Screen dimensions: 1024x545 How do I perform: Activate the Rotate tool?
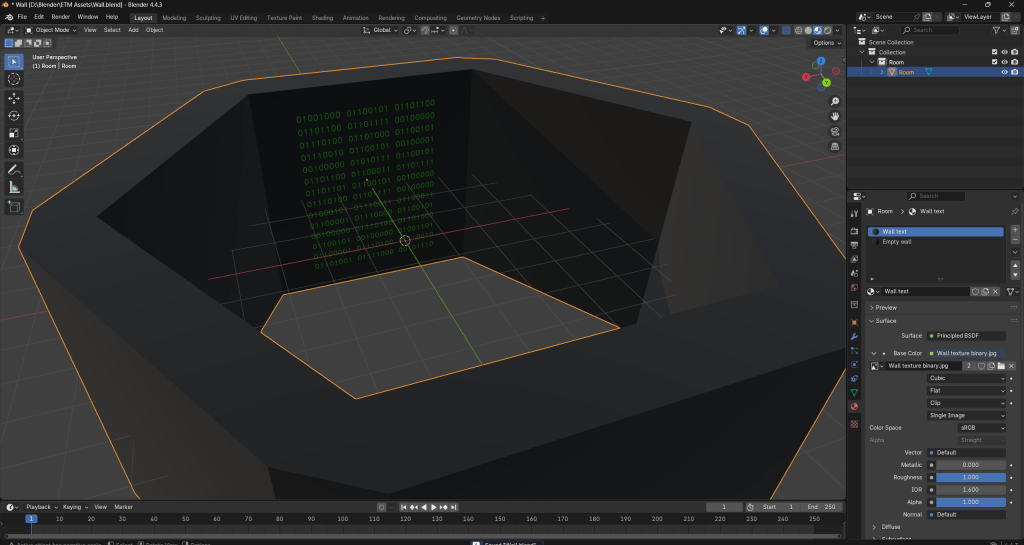coord(14,116)
